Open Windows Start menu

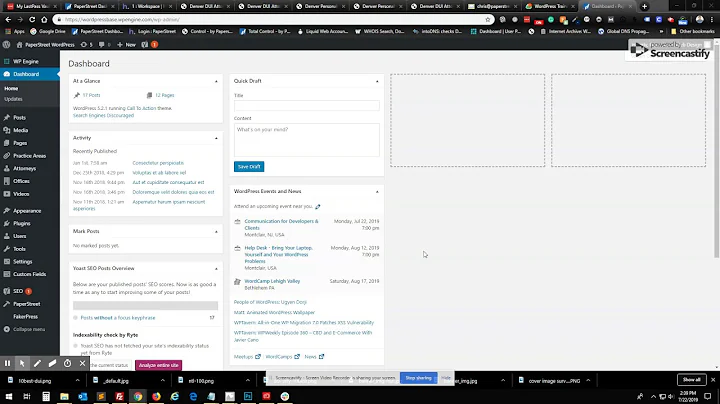[9, 396]
